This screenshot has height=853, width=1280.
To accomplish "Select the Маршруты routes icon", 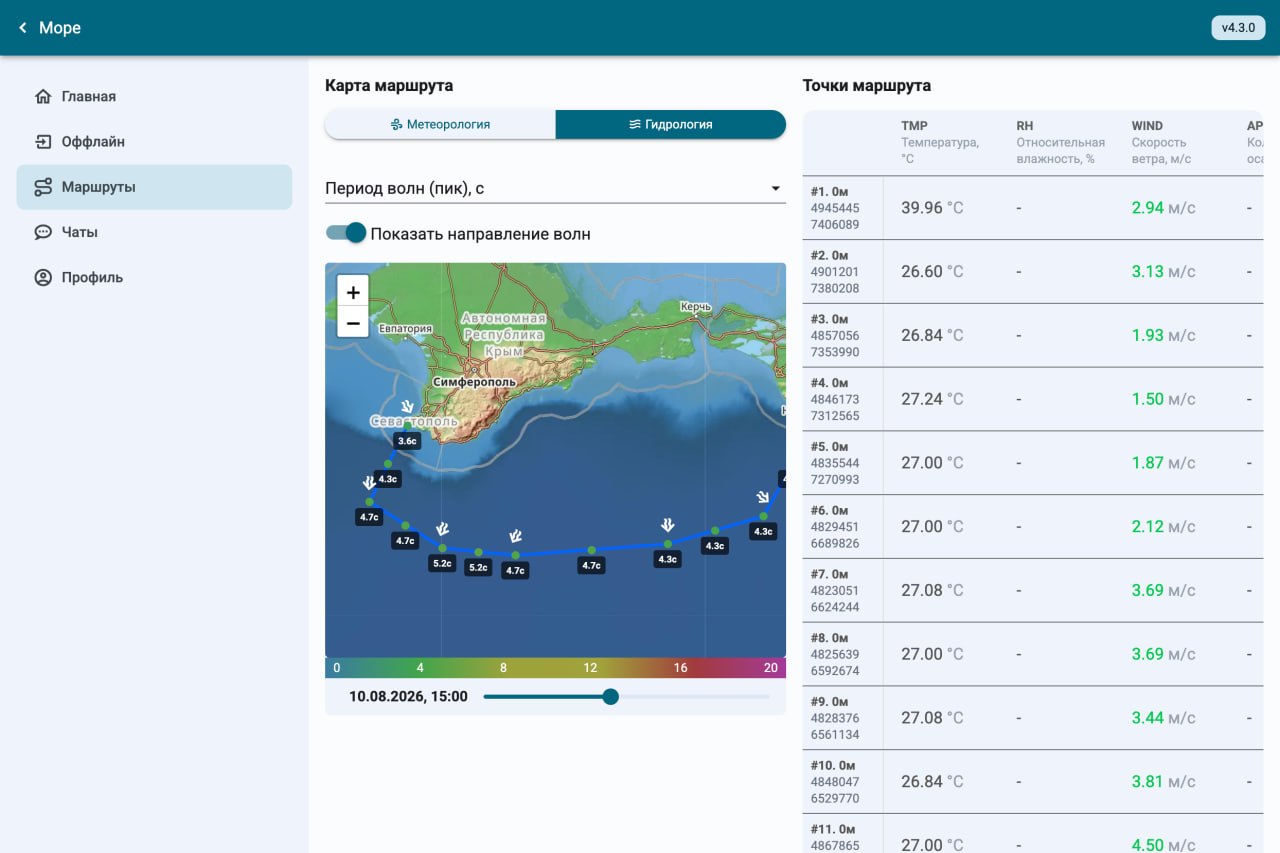I will click(43, 187).
